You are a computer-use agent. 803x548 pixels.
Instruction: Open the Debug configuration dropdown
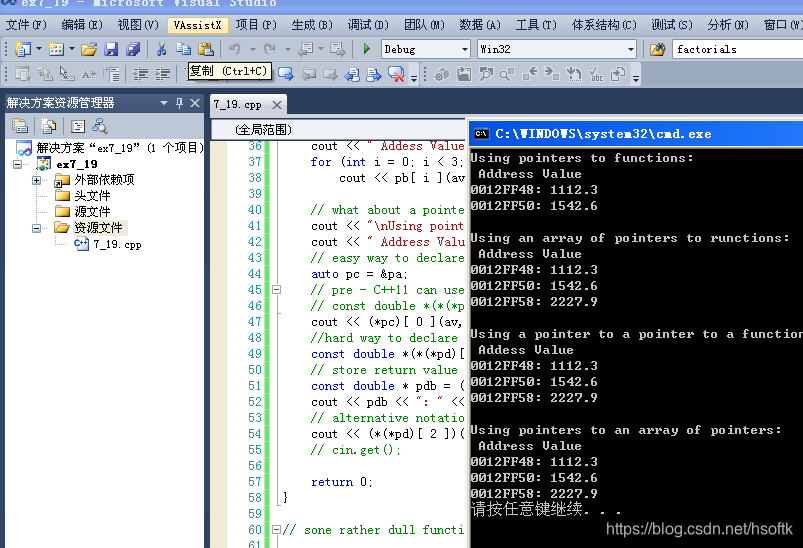click(464, 49)
